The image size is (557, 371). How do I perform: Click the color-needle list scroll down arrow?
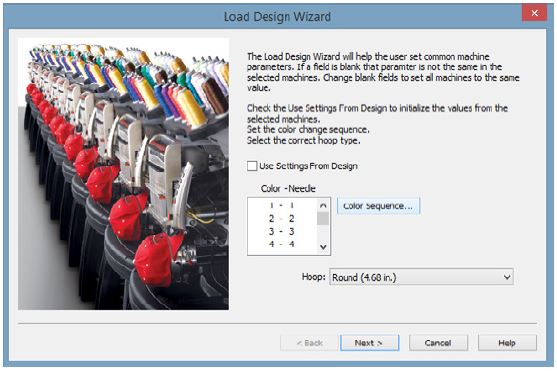tap(323, 247)
